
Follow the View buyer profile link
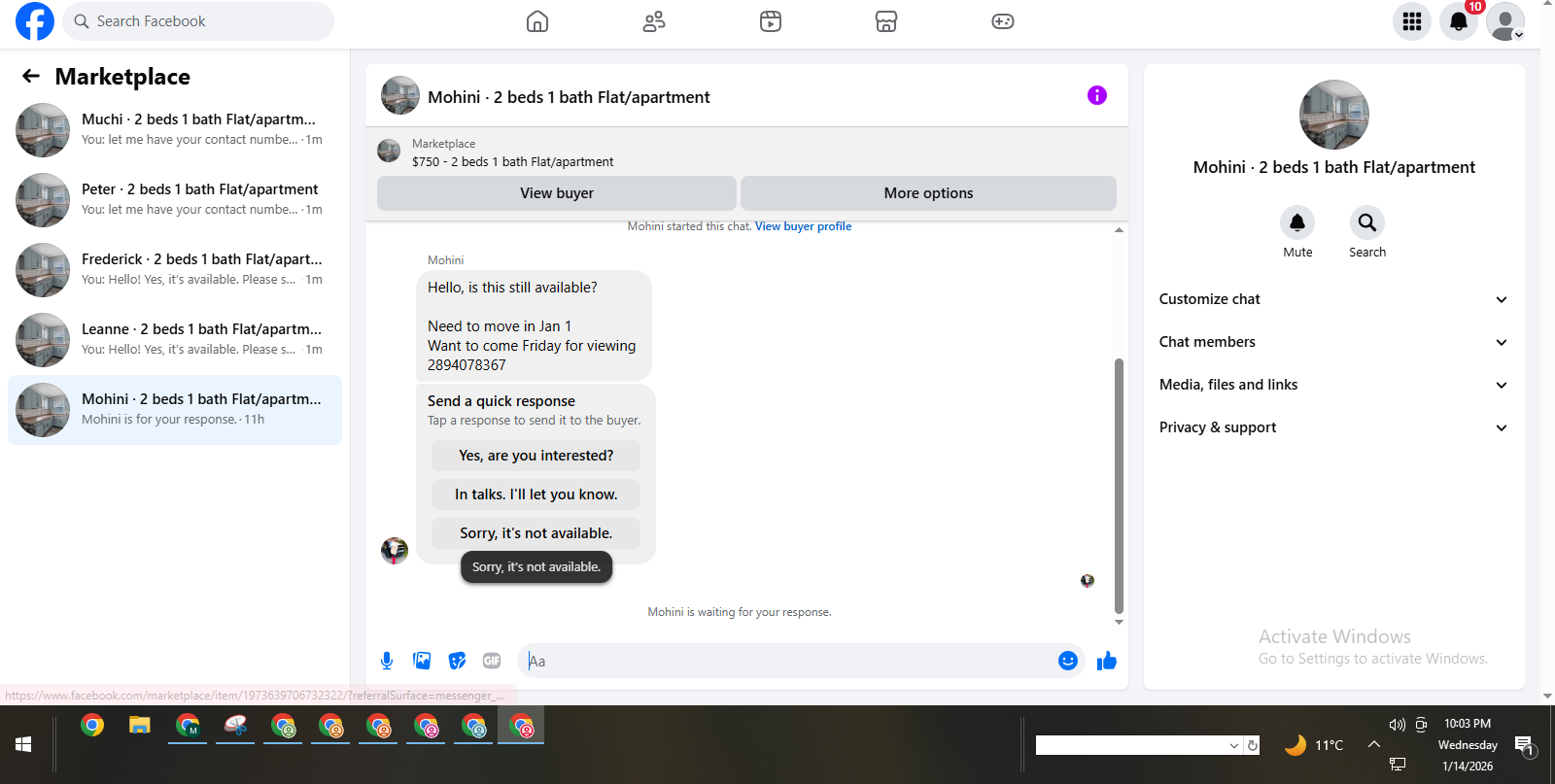803,226
